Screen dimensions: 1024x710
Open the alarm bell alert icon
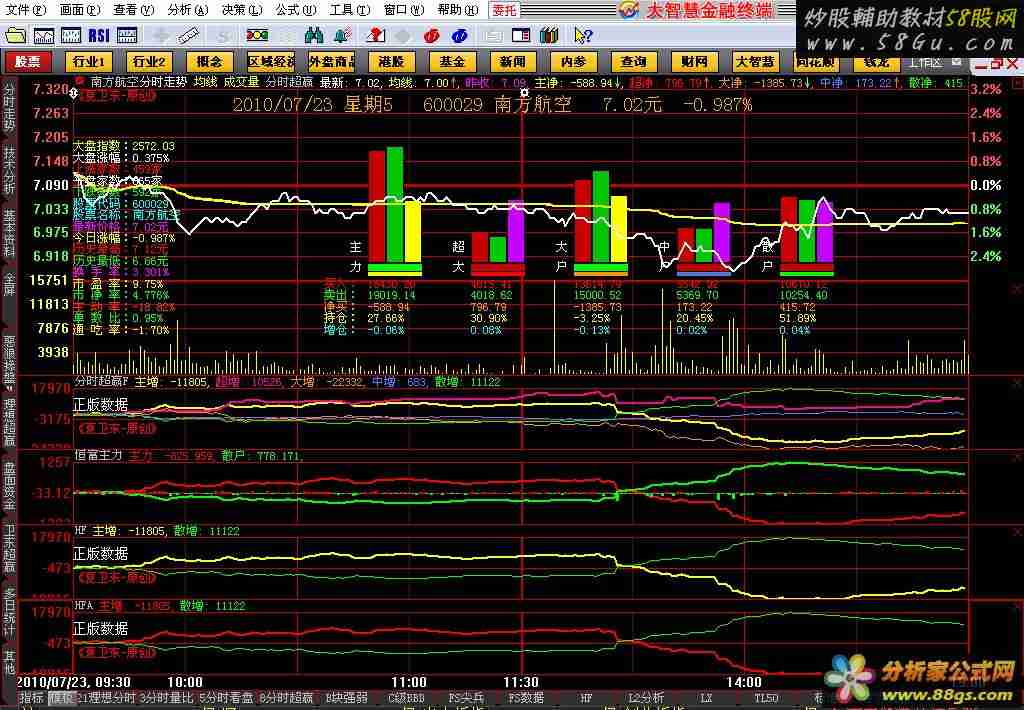[342, 35]
